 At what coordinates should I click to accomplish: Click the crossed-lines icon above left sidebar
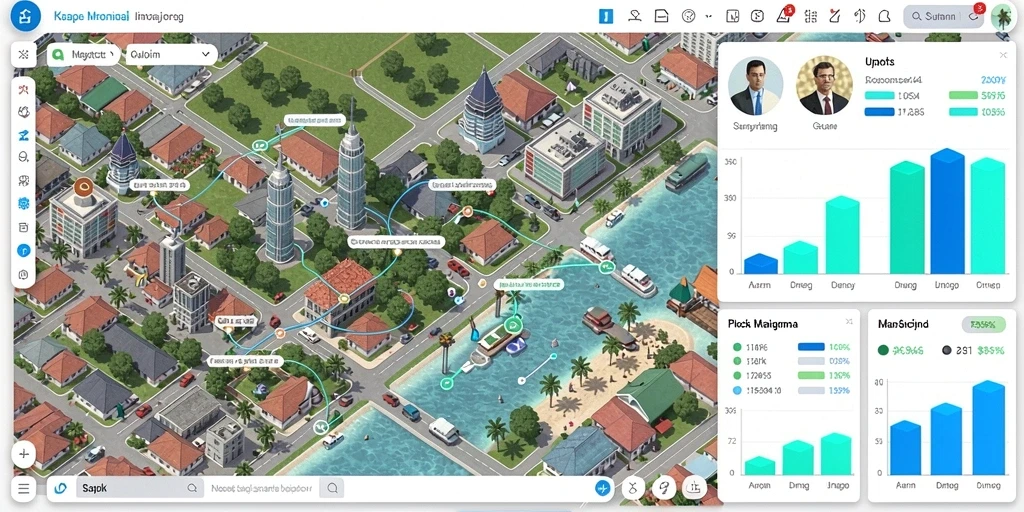(x=24, y=55)
